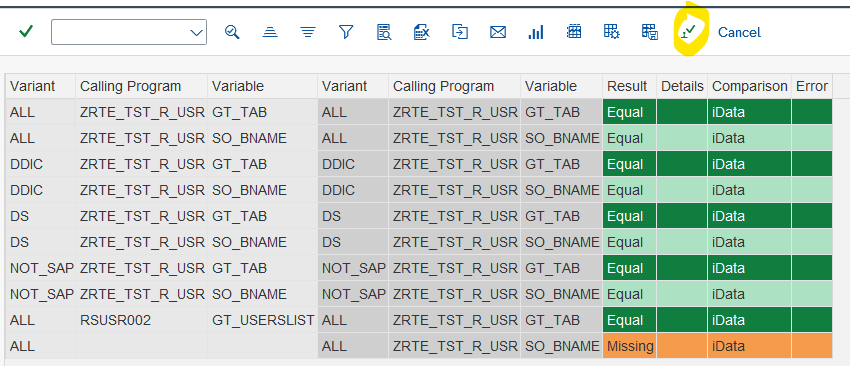Click iData in the NOT_SAP SO_BNAME row
This screenshot has height=366, width=850.
click(x=749, y=294)
